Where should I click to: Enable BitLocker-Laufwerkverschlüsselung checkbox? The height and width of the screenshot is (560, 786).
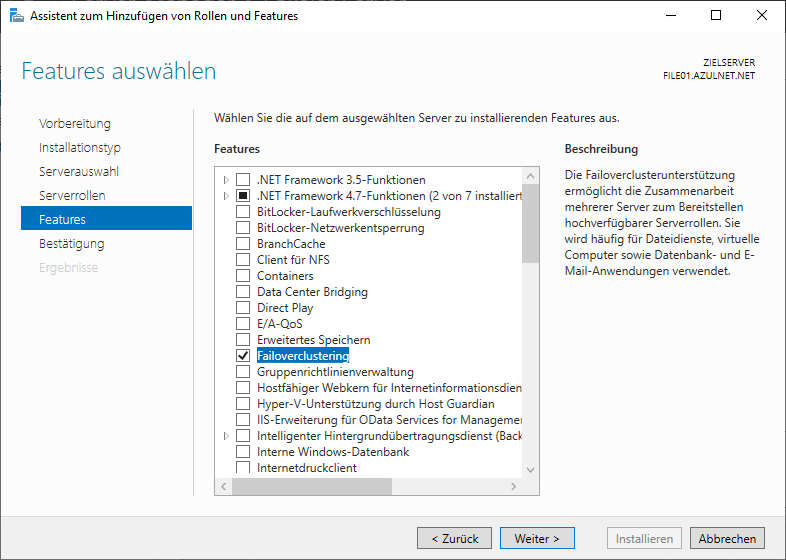[x=242, y=212]
